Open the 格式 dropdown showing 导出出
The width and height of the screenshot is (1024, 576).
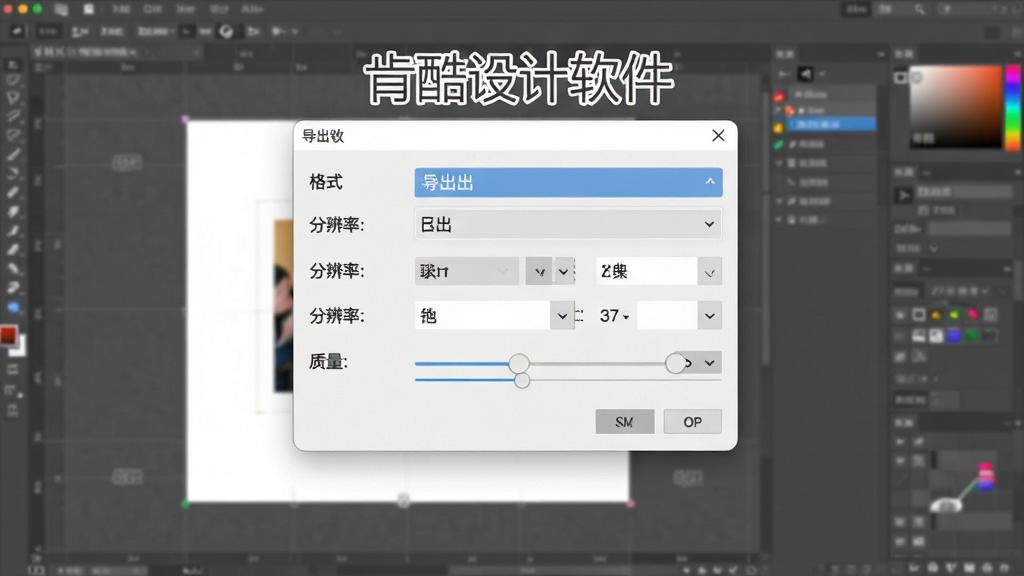pos(568,182)
